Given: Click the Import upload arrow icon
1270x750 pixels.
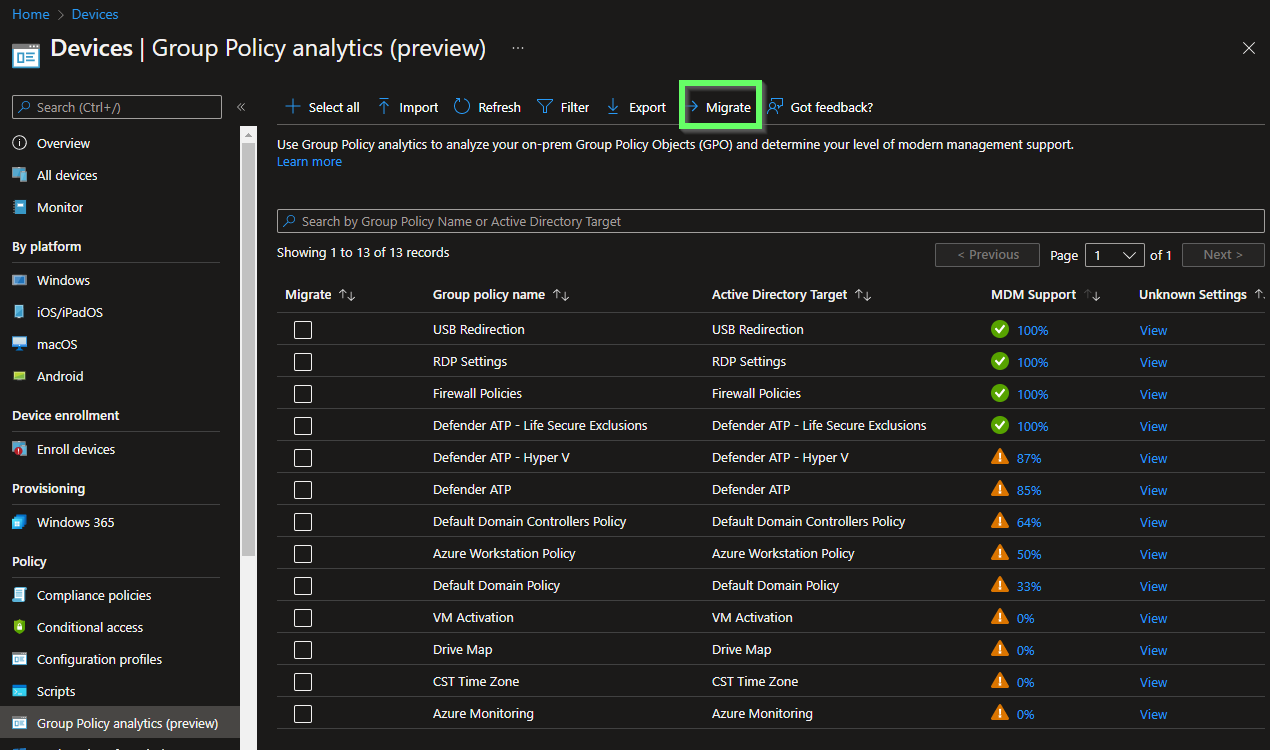Looking at the screenshot, I should [x=384, y=107].
